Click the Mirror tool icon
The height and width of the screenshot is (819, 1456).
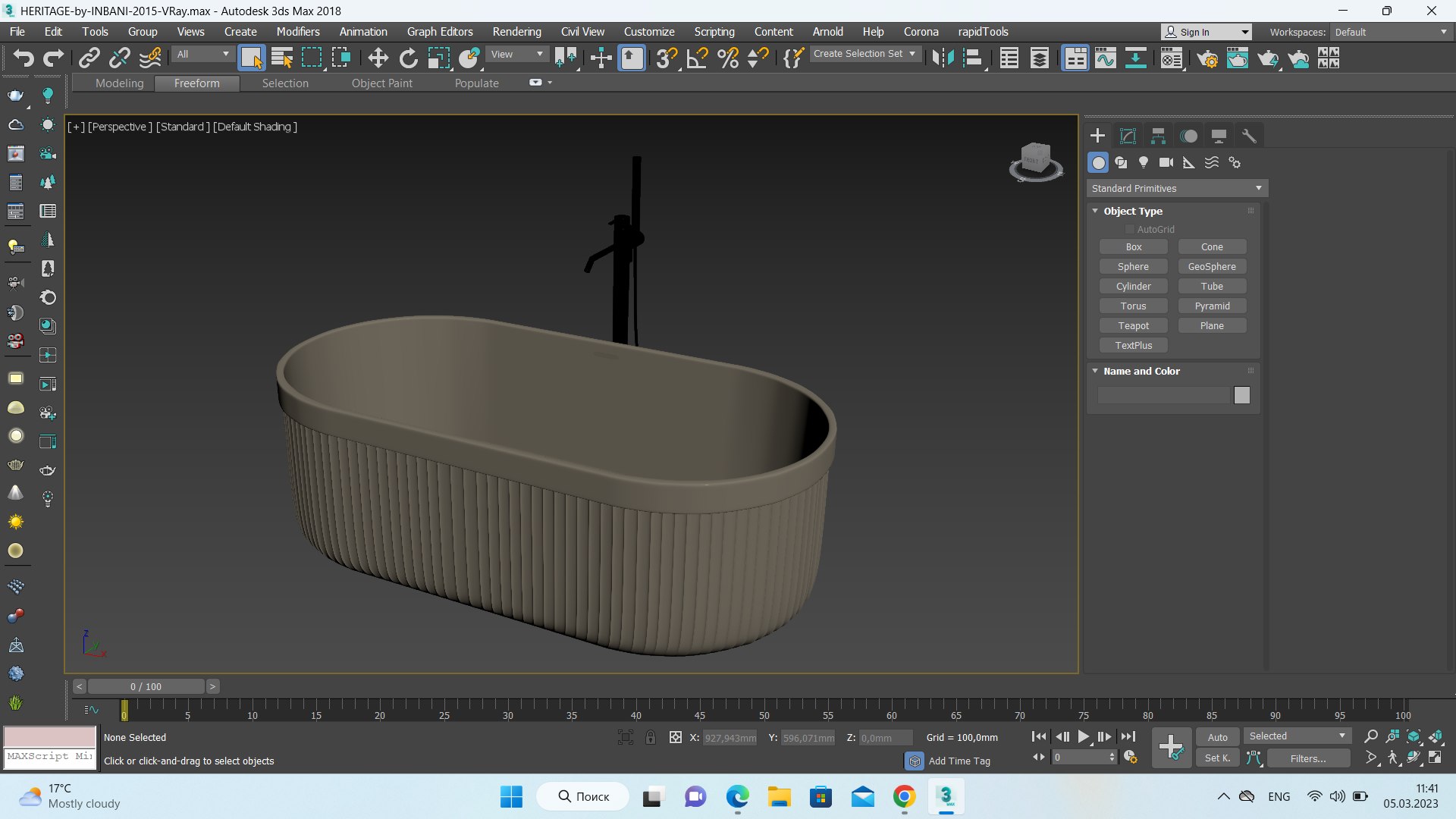943,58
